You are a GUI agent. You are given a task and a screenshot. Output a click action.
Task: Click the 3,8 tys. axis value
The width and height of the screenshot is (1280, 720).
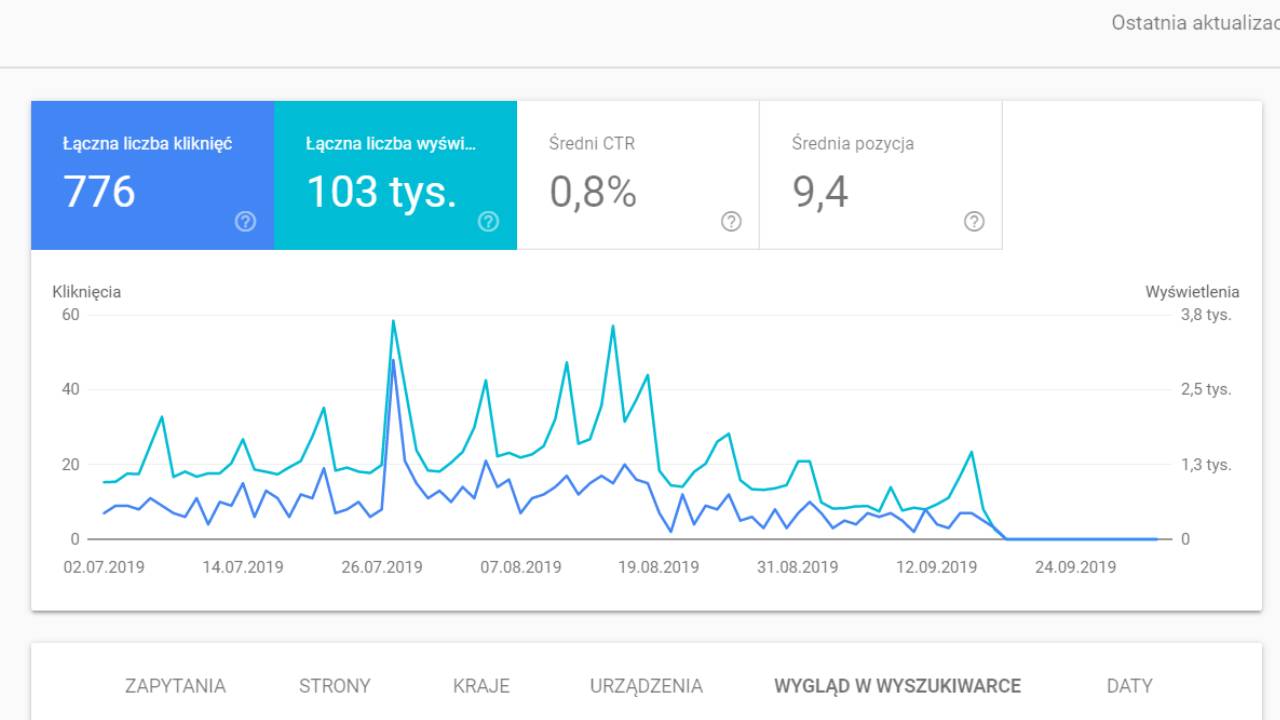point(1206,314)
